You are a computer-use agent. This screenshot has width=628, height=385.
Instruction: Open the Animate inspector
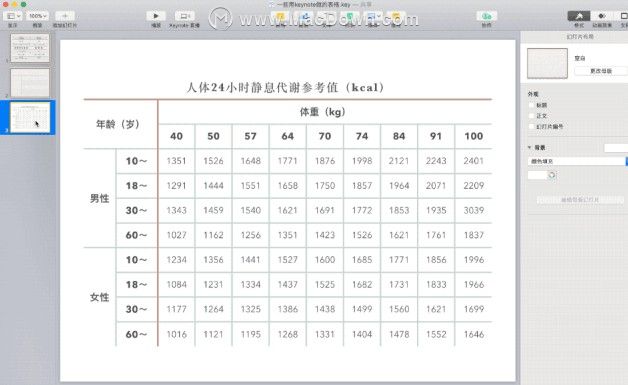tap(602, 16)
